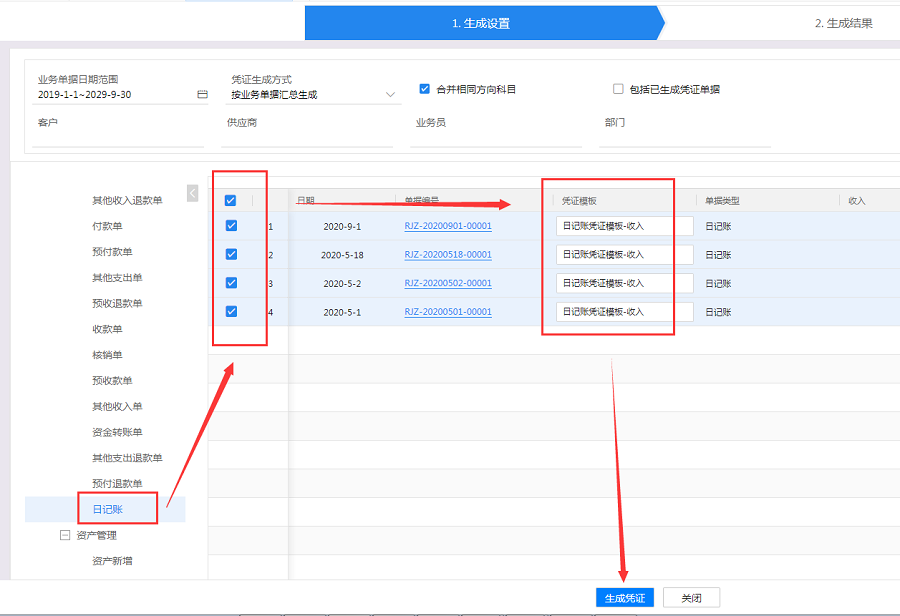Click the 供应商 input field
This screenshot has height=616, width=900.
(310, 139)
